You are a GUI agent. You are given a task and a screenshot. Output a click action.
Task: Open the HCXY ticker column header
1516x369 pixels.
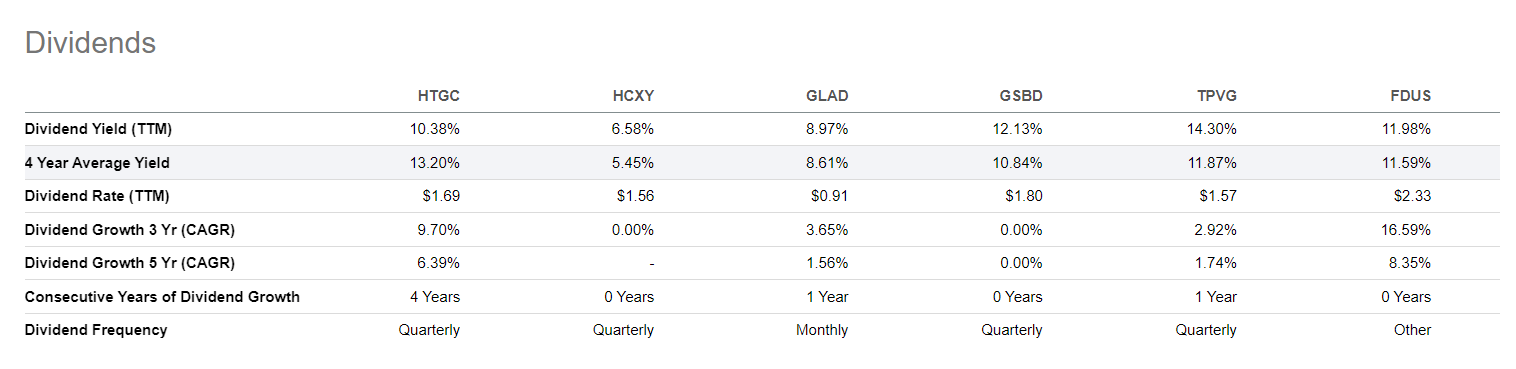click(633, 96)
